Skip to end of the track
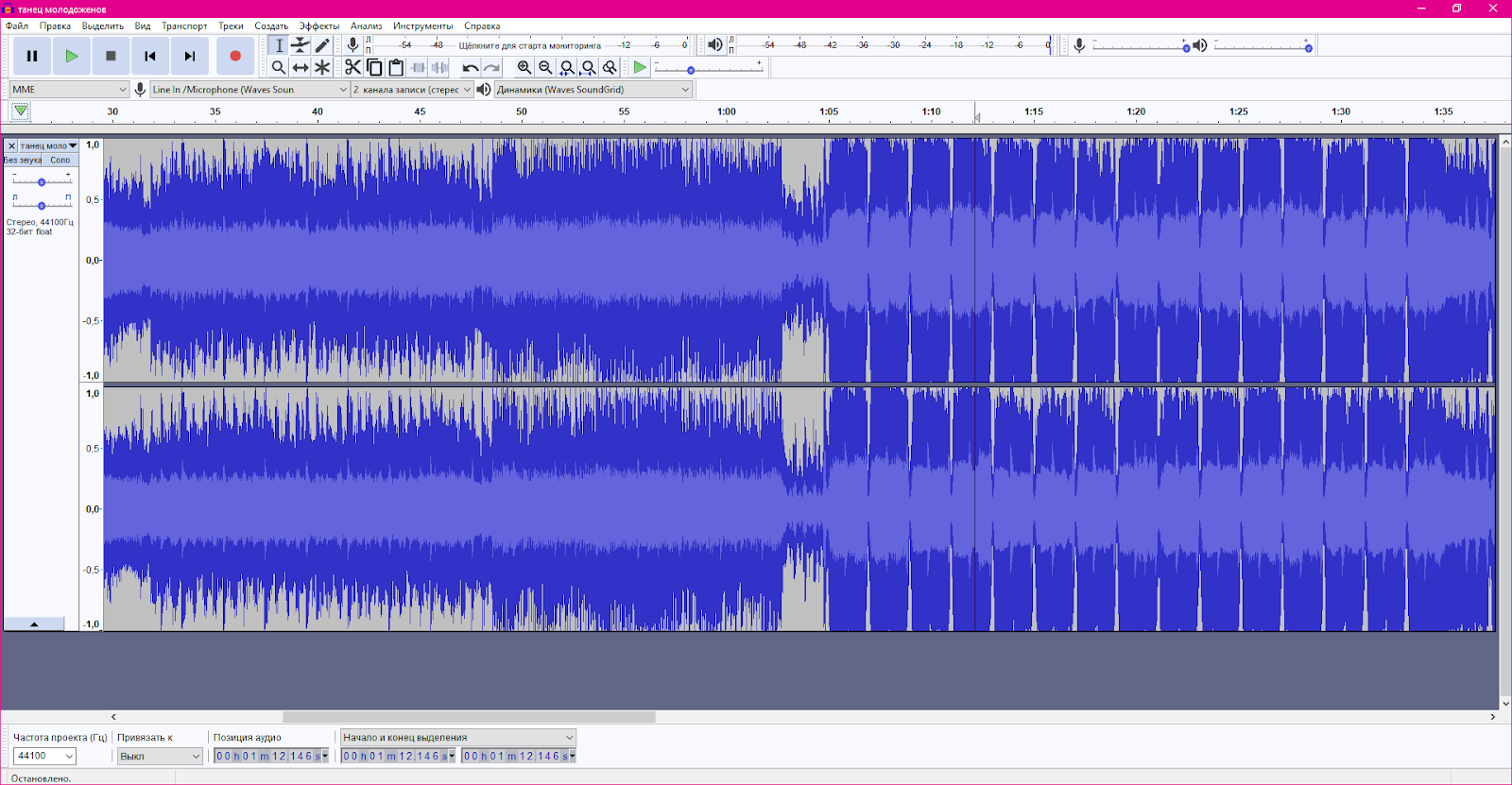This screenshot has width=1512, height=785. (x=190, y=56)
